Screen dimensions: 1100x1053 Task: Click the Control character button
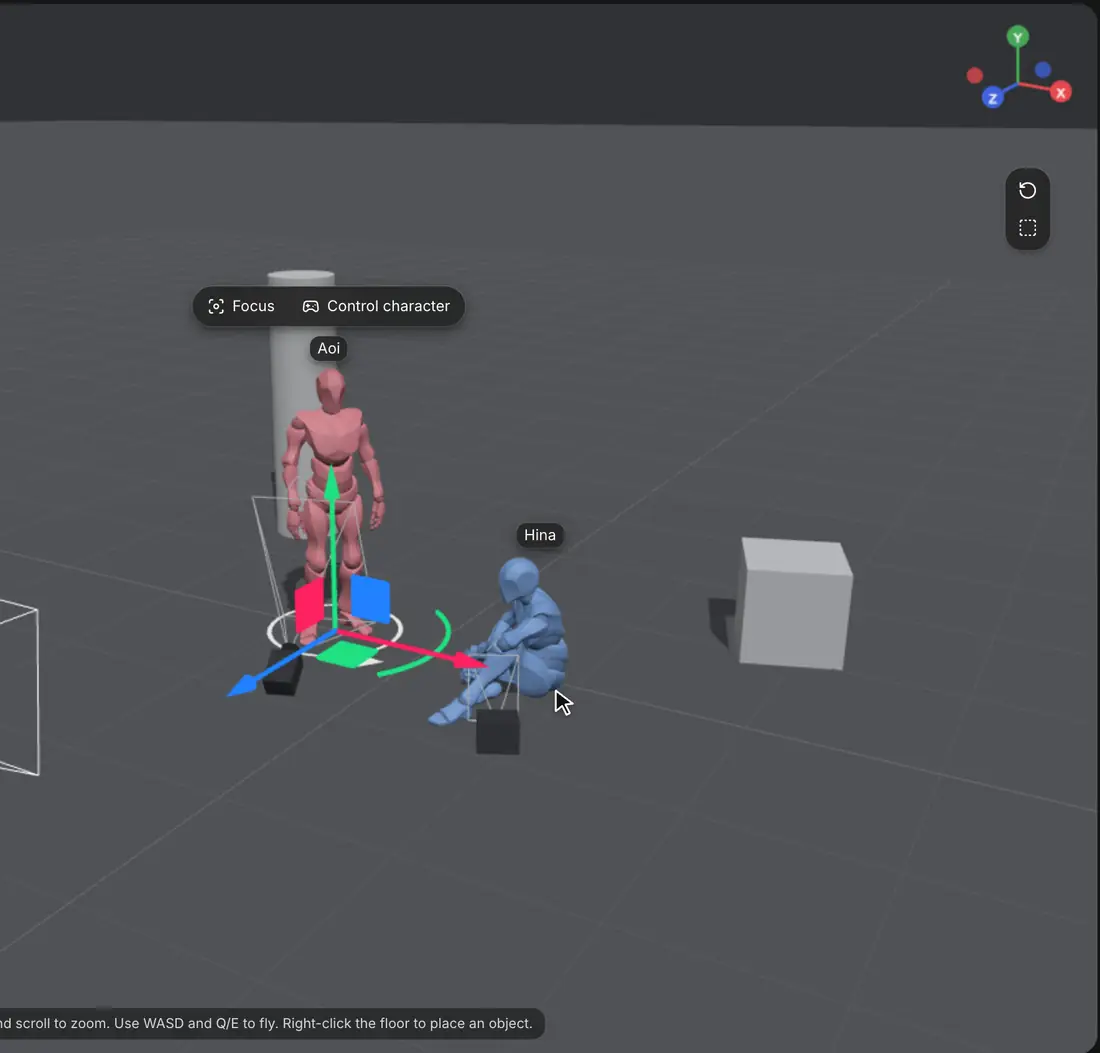click(x=376, y=306)
